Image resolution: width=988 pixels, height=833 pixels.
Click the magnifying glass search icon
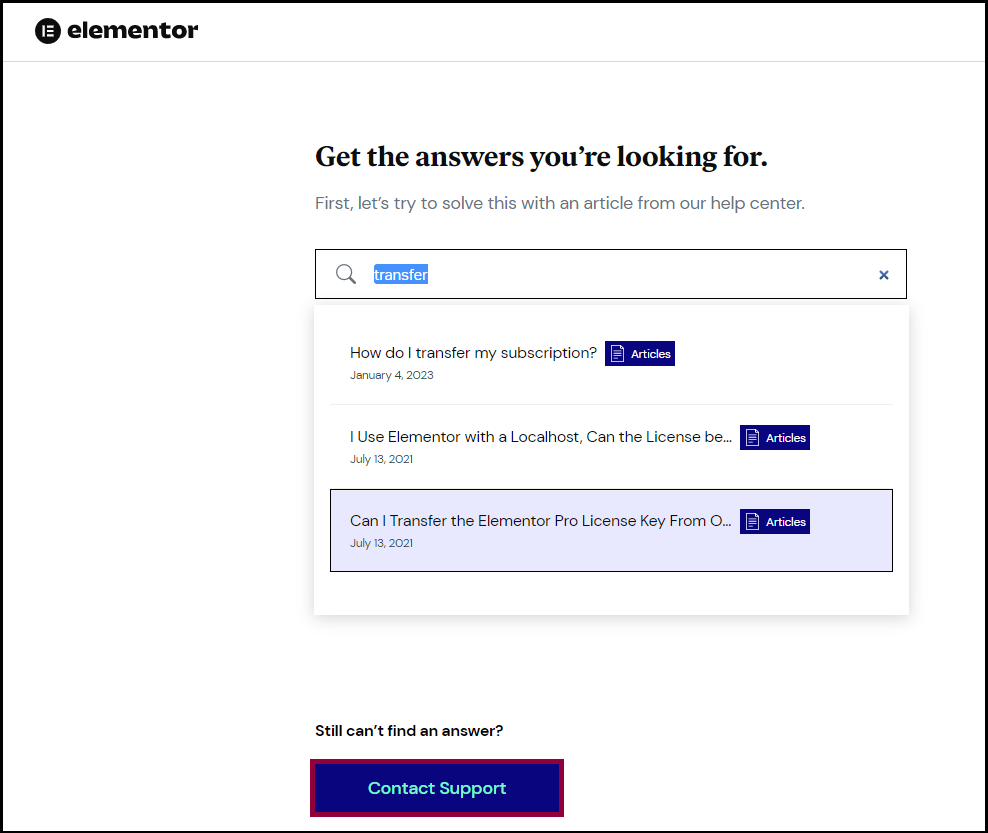[345, 274]
